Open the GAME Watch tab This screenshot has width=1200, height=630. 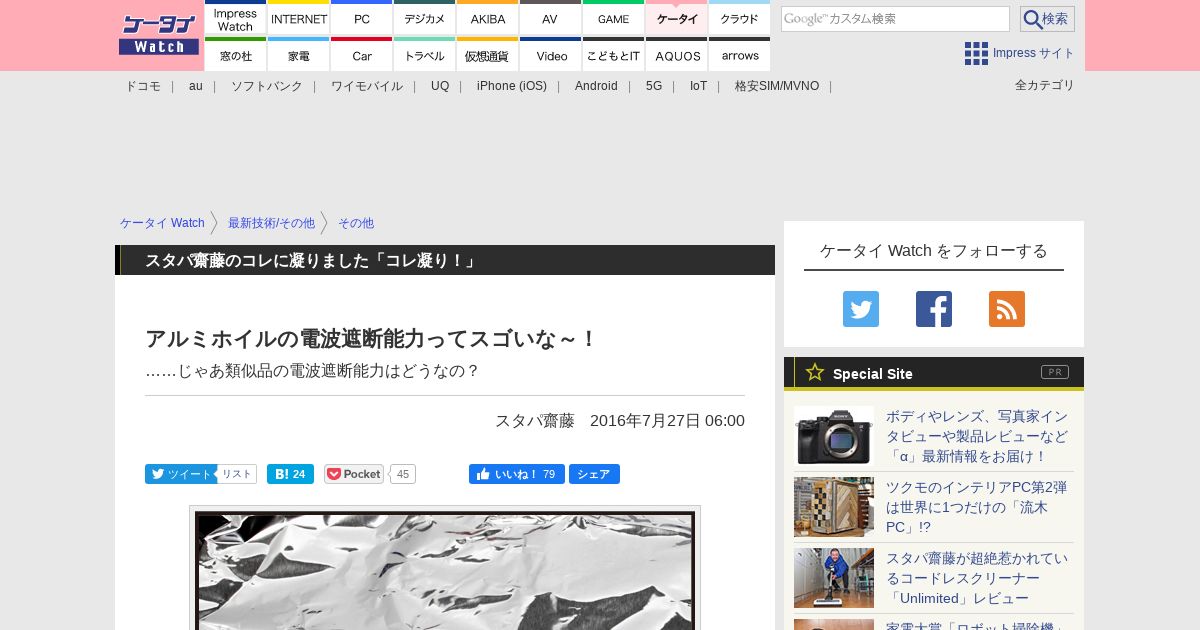614,17
